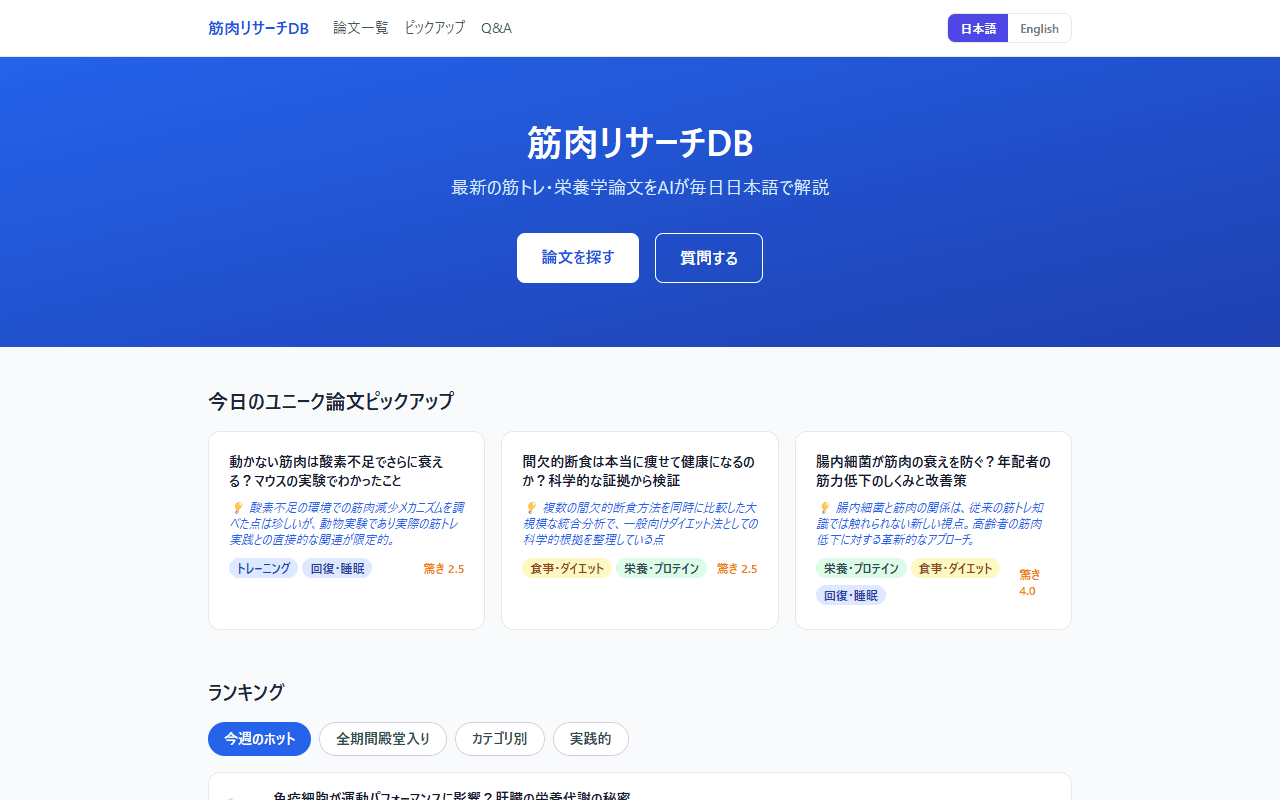Select トレーニング tag in the first card
Viewport: 1280px width, 800px height.
[x=263, y=568]
